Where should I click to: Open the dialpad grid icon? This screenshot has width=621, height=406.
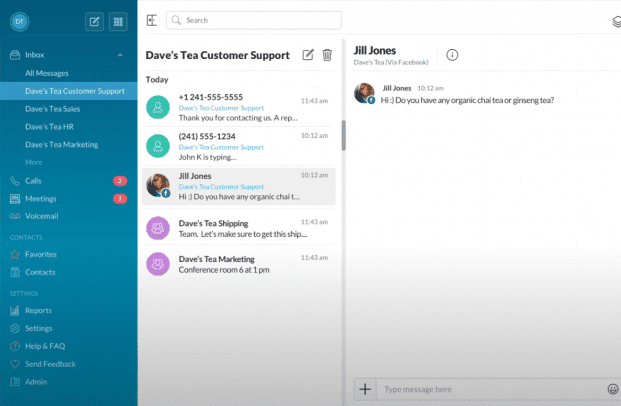pyautogui.click(x=118, y=21)
